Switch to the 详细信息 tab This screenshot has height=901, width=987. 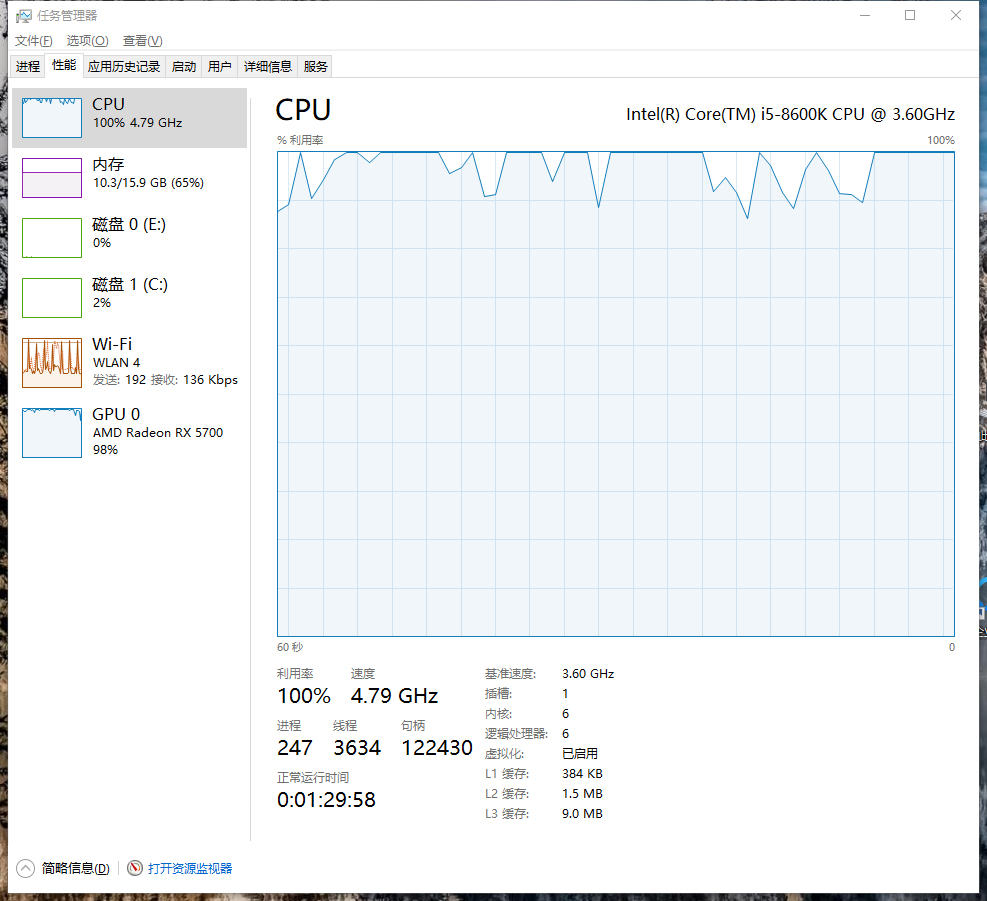click(x=268, y=65)
